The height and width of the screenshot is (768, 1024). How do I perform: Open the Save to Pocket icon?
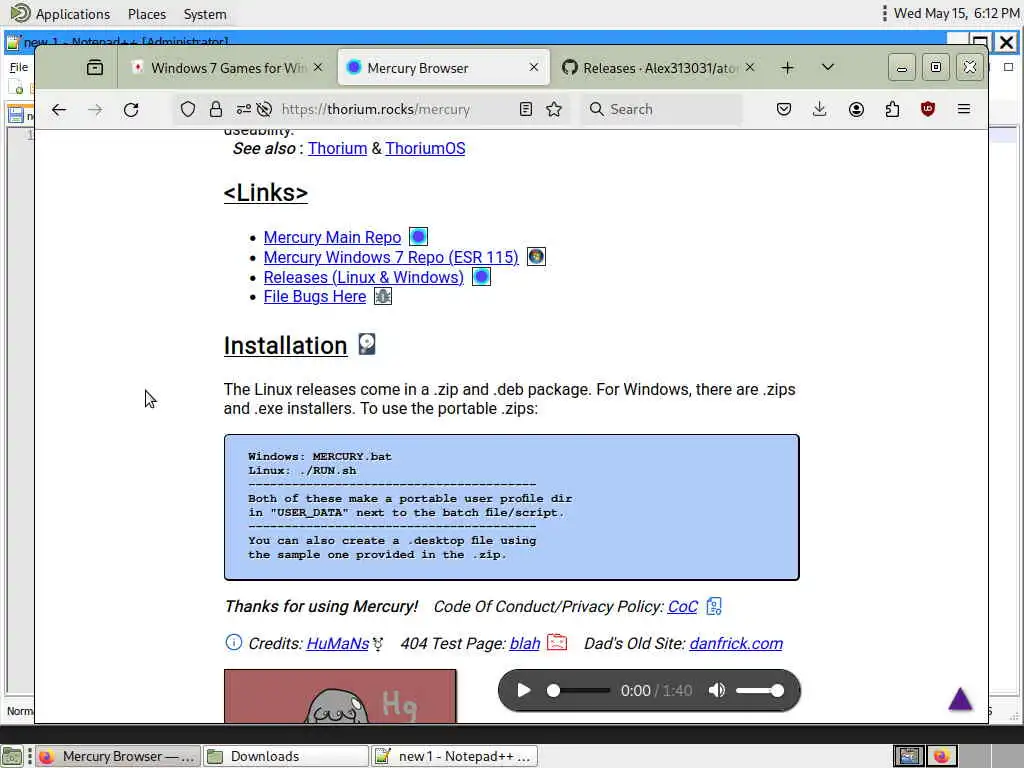[x=784, y=109]
